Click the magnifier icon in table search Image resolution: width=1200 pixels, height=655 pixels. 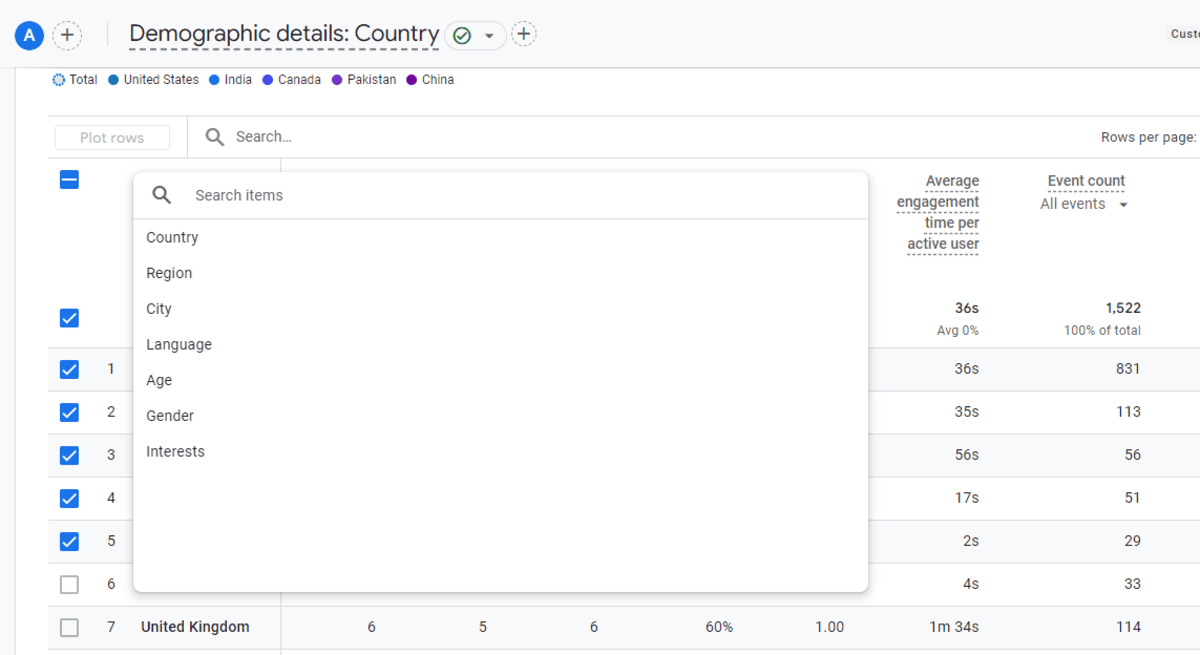(x=214, y=137)
